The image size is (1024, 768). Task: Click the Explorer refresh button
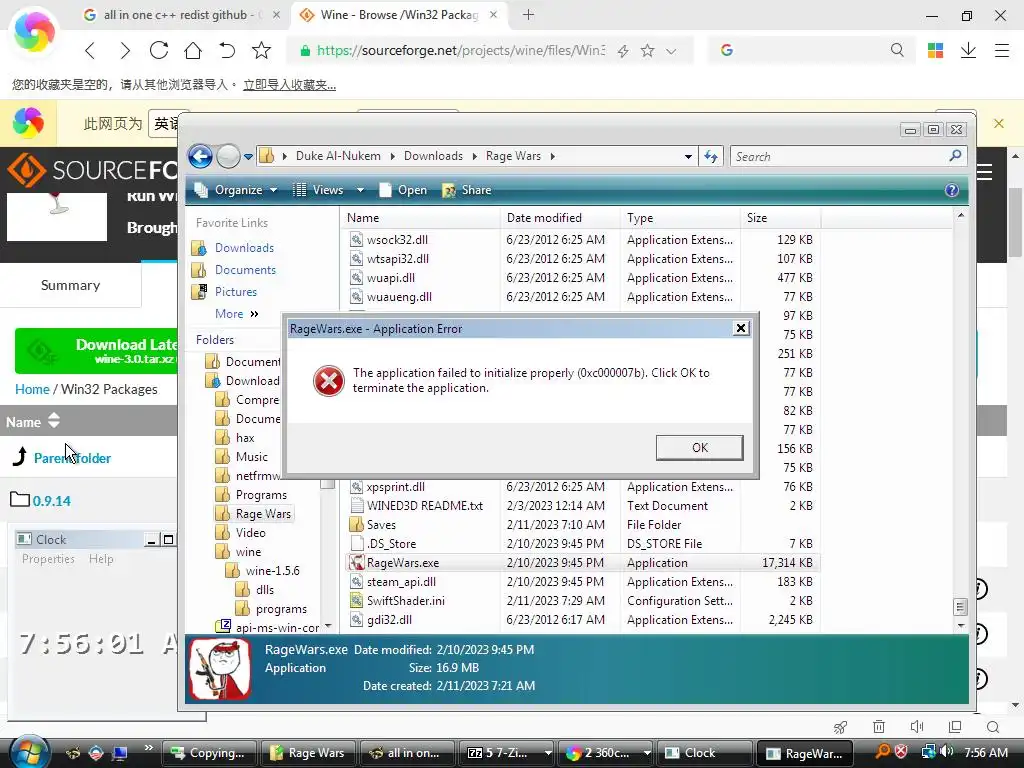[711, 157]
